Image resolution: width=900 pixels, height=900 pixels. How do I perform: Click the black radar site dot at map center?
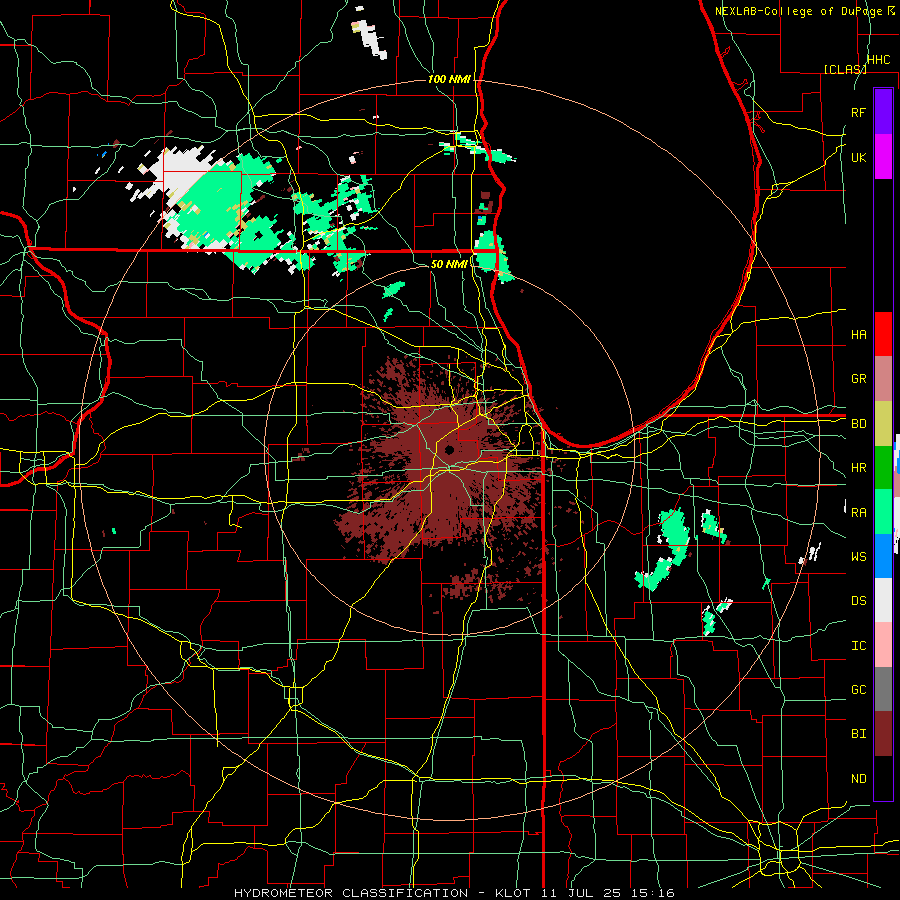[449, 449]
